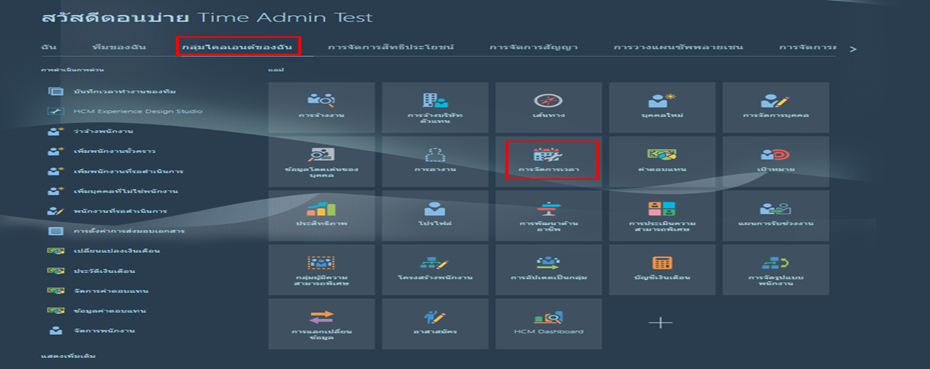Viewport: 930px width, 369px height.
Task: Open the Benefits Administration (การจัดการสิทธิประโยชน์) tab
Action: pos(390,47)
